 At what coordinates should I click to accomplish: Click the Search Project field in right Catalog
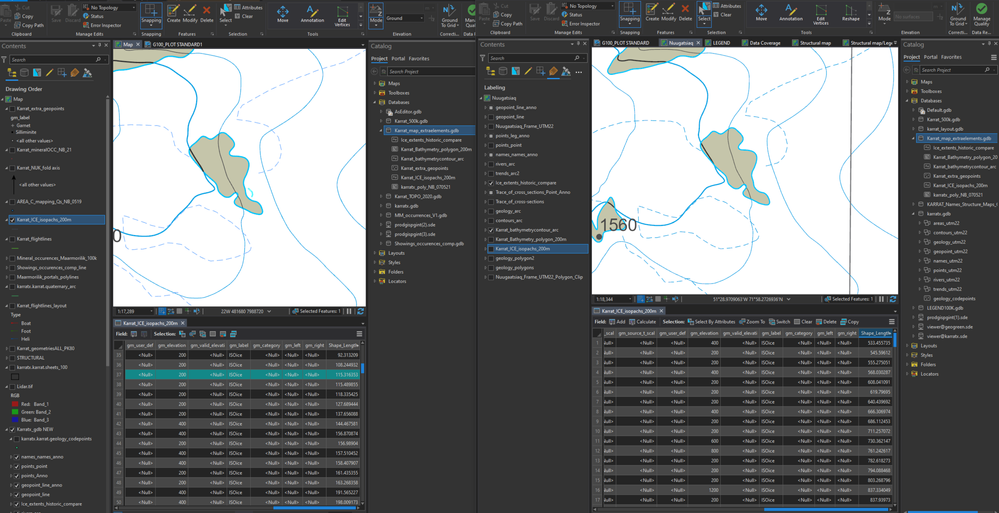pyautogui.click(x=950, y=72)
